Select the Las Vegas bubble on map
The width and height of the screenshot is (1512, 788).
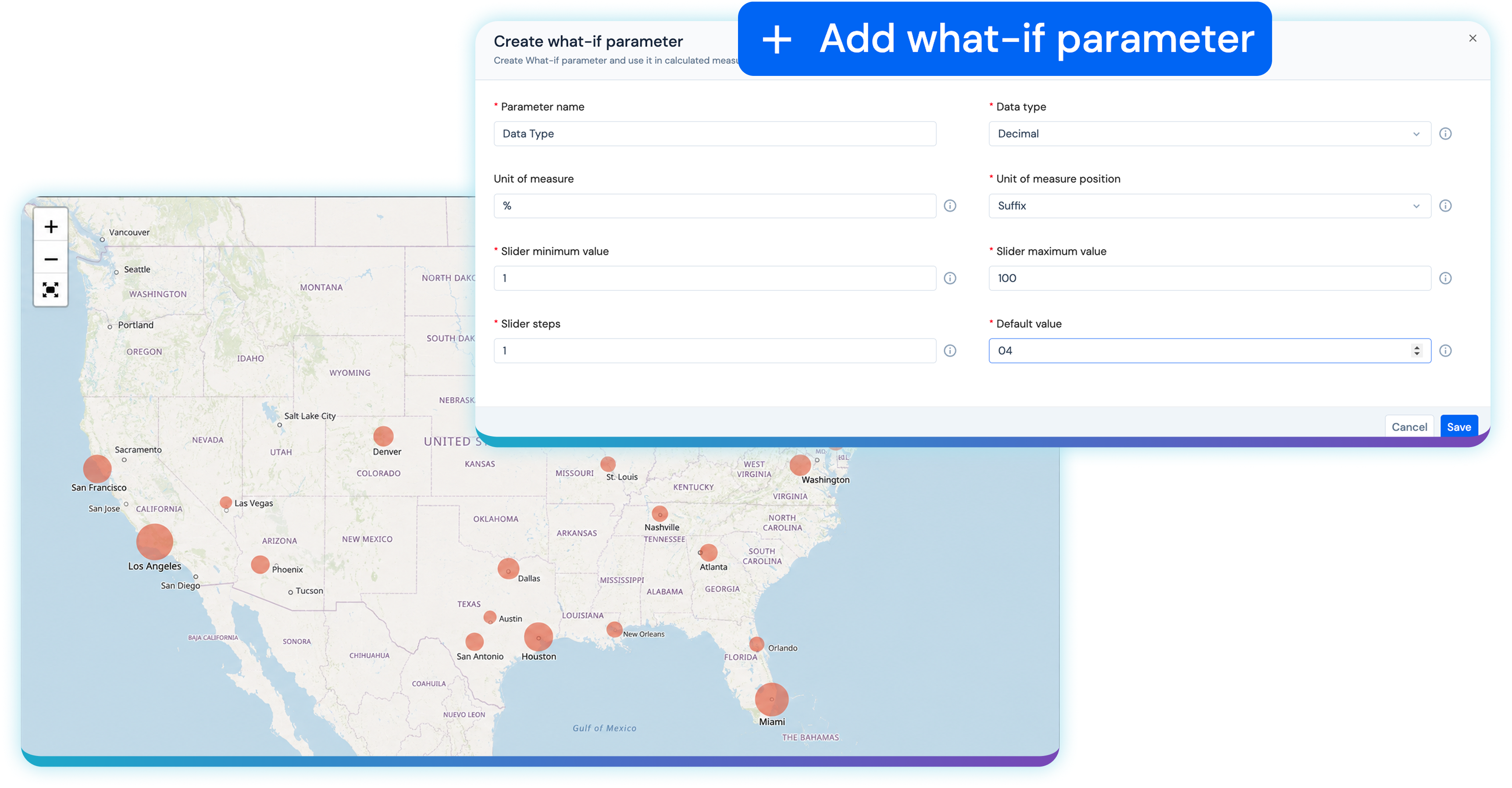click(226, 503)
